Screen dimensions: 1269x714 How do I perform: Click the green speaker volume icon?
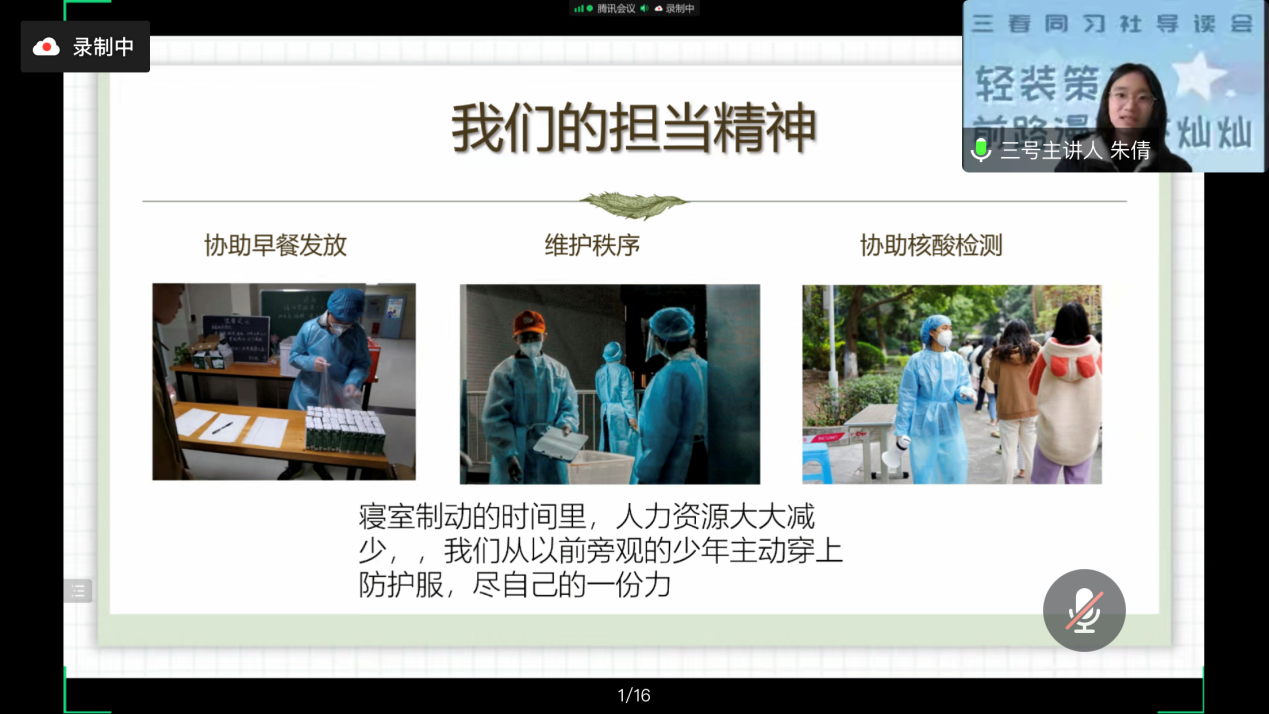(644, 8)
